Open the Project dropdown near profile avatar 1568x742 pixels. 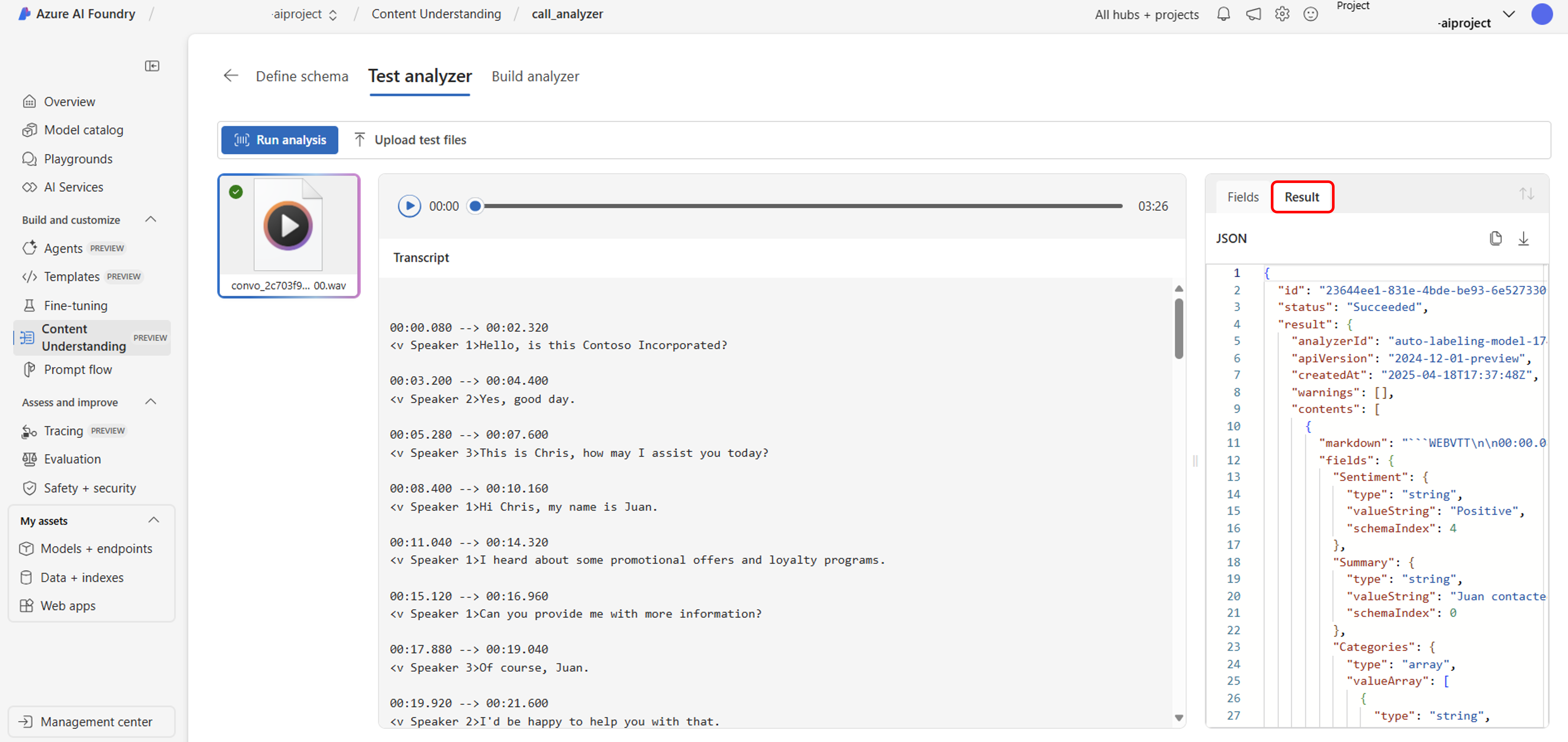[x=1508, y=14]
